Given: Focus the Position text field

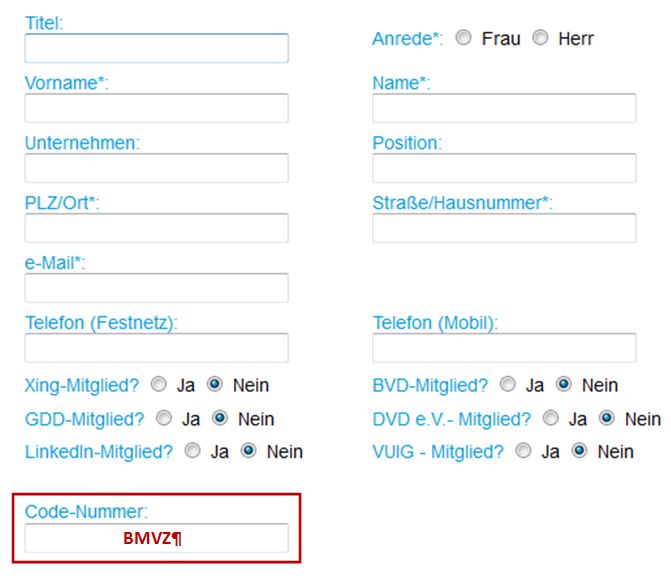Looking at the screenshot, I should 504,168.
